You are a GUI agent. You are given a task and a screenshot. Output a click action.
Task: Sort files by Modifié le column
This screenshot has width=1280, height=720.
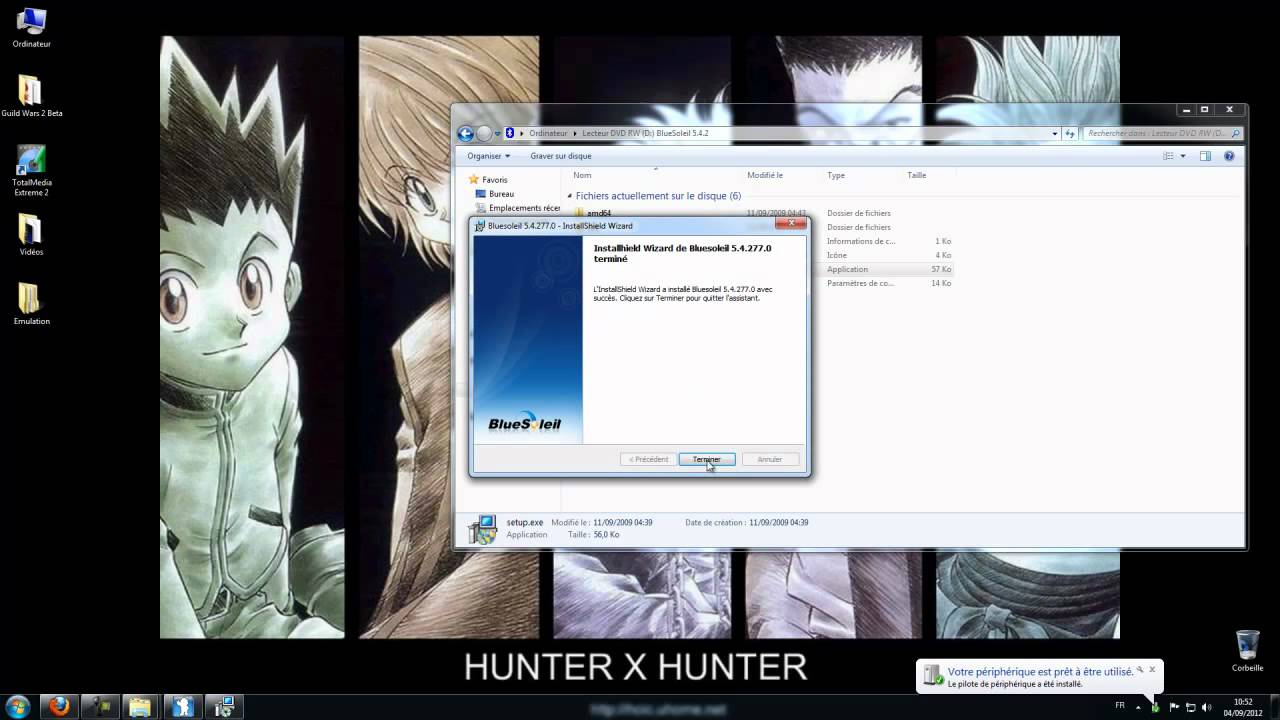(x=765, y=175)
